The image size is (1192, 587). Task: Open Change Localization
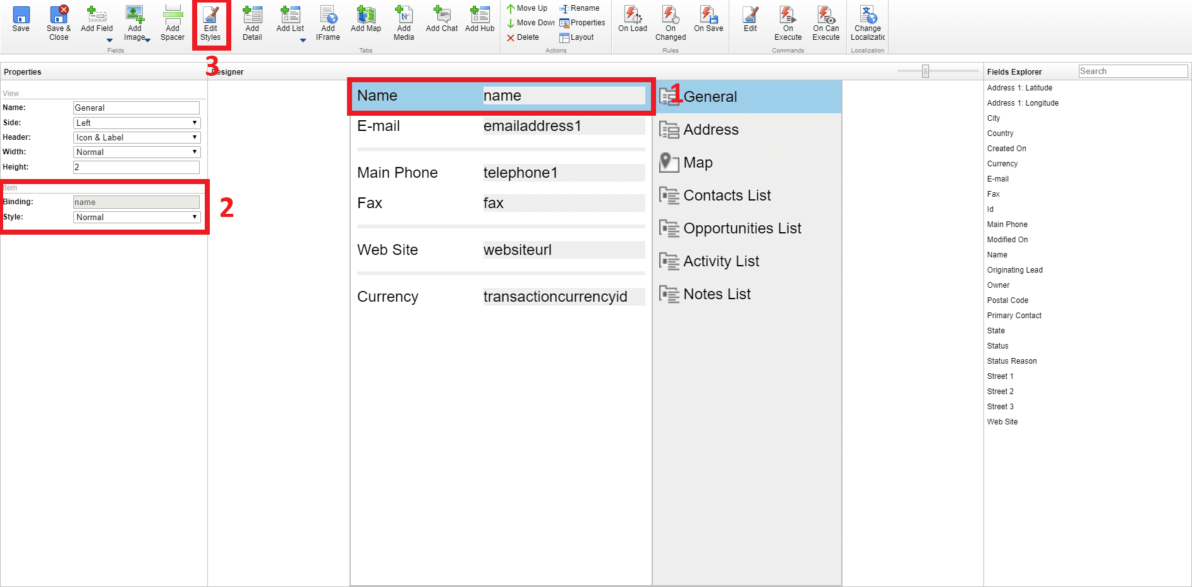[867, 20]
